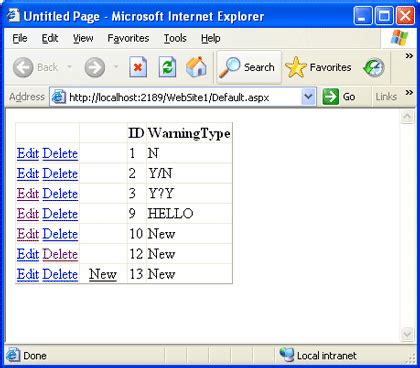
Task: Open the Search pane
Action: pos(248,67)
